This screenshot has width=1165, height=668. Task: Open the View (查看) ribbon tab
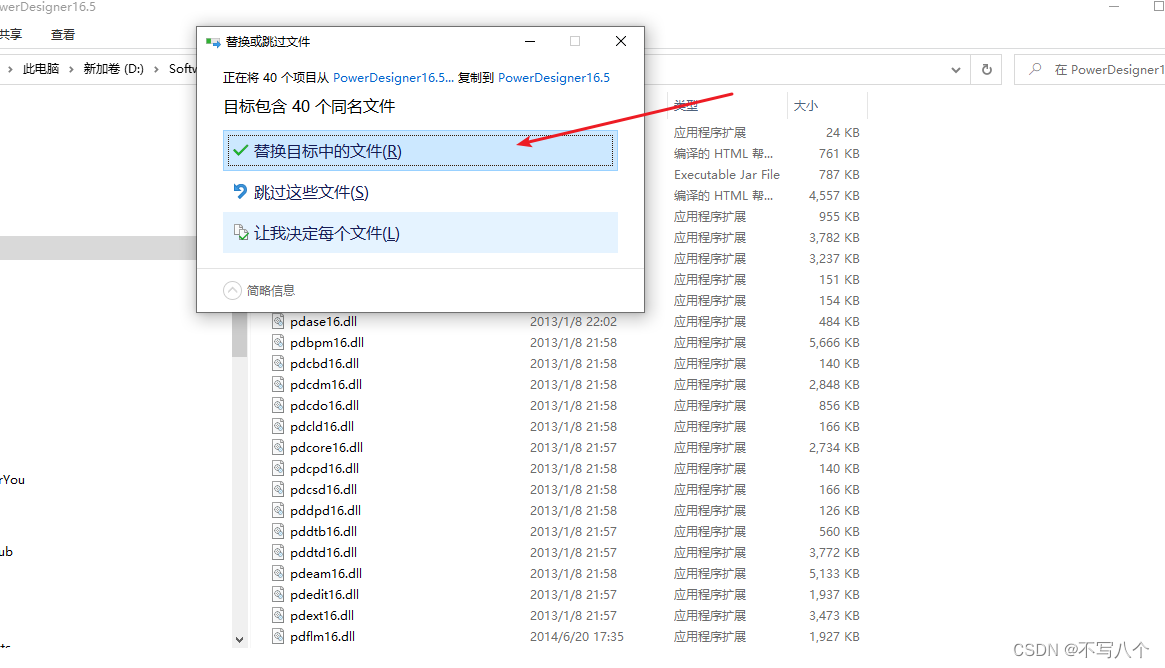[x=62, y=34]
